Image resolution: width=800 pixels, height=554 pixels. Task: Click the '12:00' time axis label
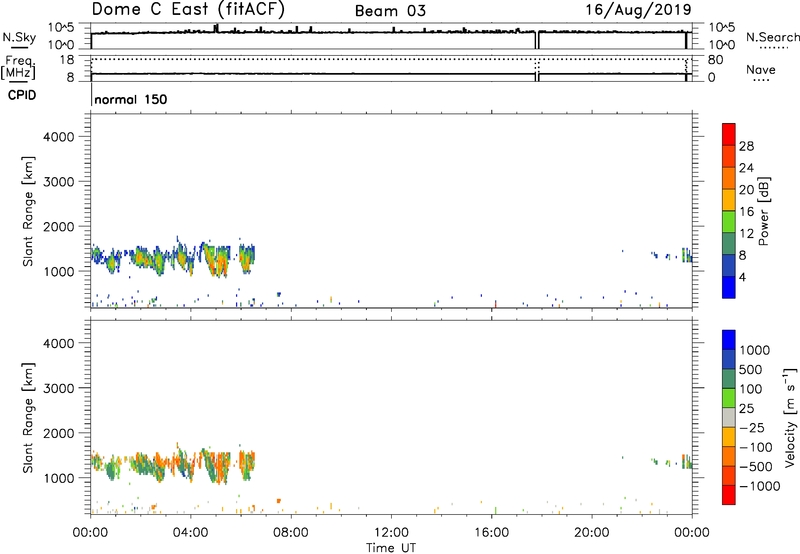click(391, 533)
